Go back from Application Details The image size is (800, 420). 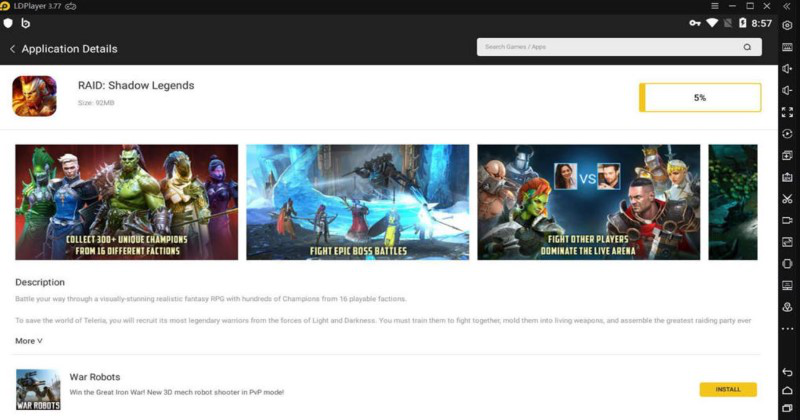point(12,49)
